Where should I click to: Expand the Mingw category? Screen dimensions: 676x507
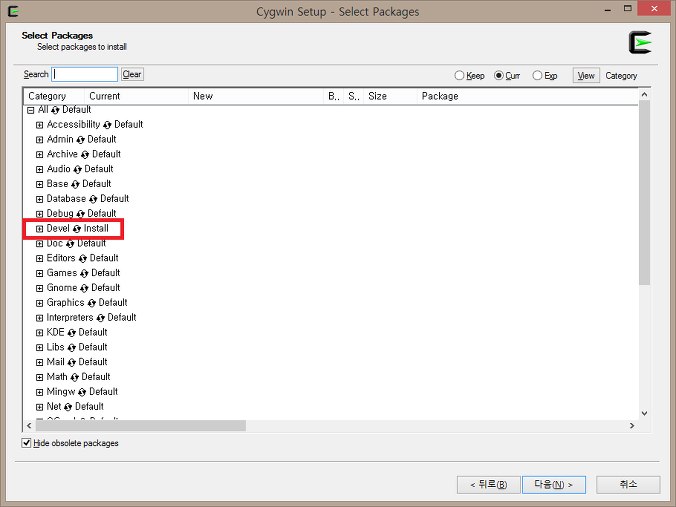pyautogui.click(x=39, y=392)
